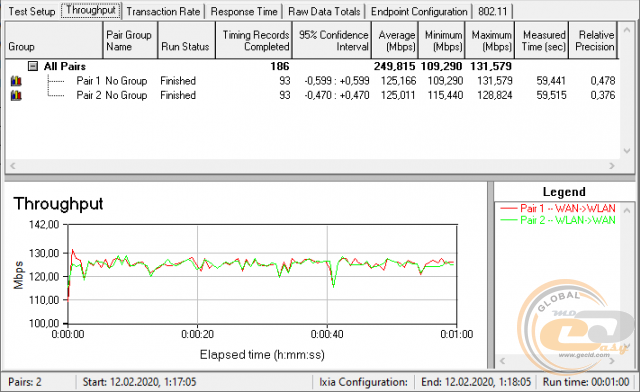Select legend entry Pair 2 WLAN->WAN
The height and width of the screenshot is (392, 640).
[558, 220]
